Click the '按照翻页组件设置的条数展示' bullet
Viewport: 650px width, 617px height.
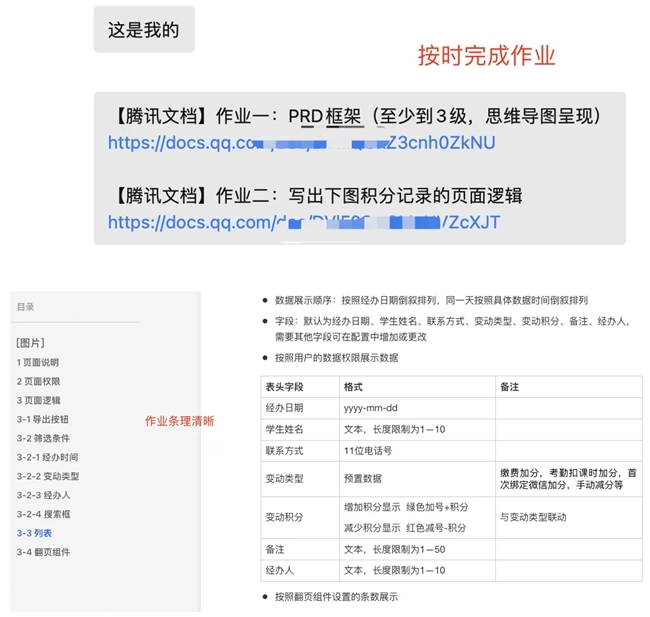coord(336,597)
